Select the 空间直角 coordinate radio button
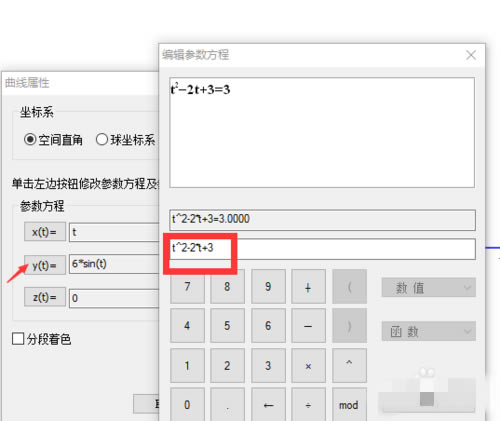The width and height of the screenshot is (500, 421). coord(53,140)
